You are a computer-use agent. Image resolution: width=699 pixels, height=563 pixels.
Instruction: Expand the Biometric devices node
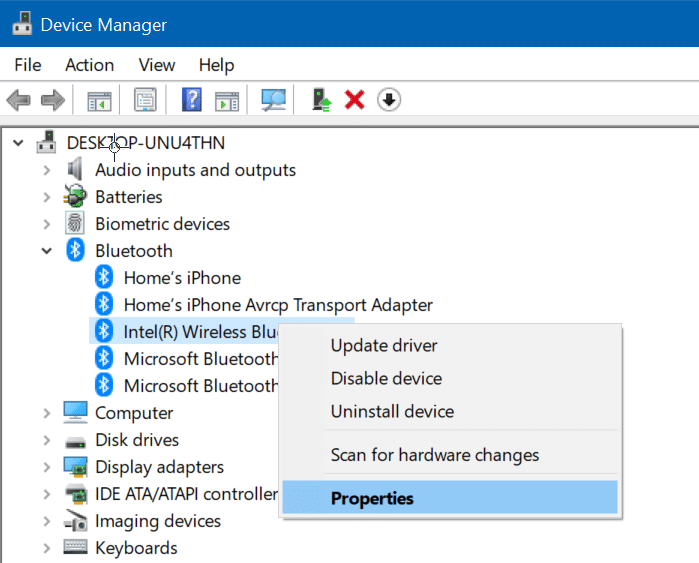point(47,224)
